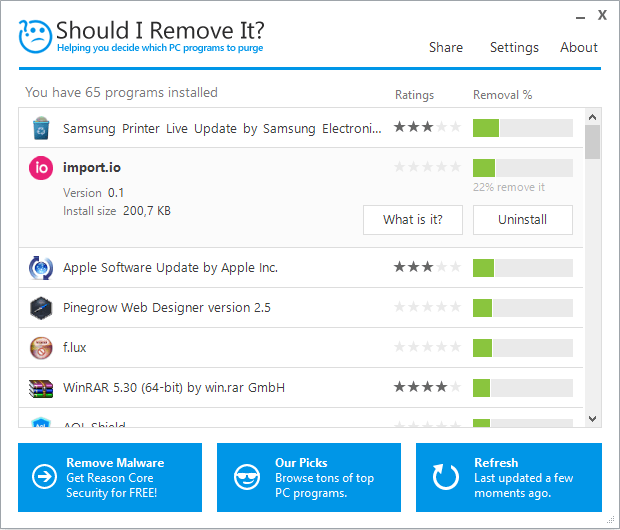Select Apple Software Update by Apple Inc.
Viewport: 620px width, 530px height.
pyautogui.click(x=170, y=268)
